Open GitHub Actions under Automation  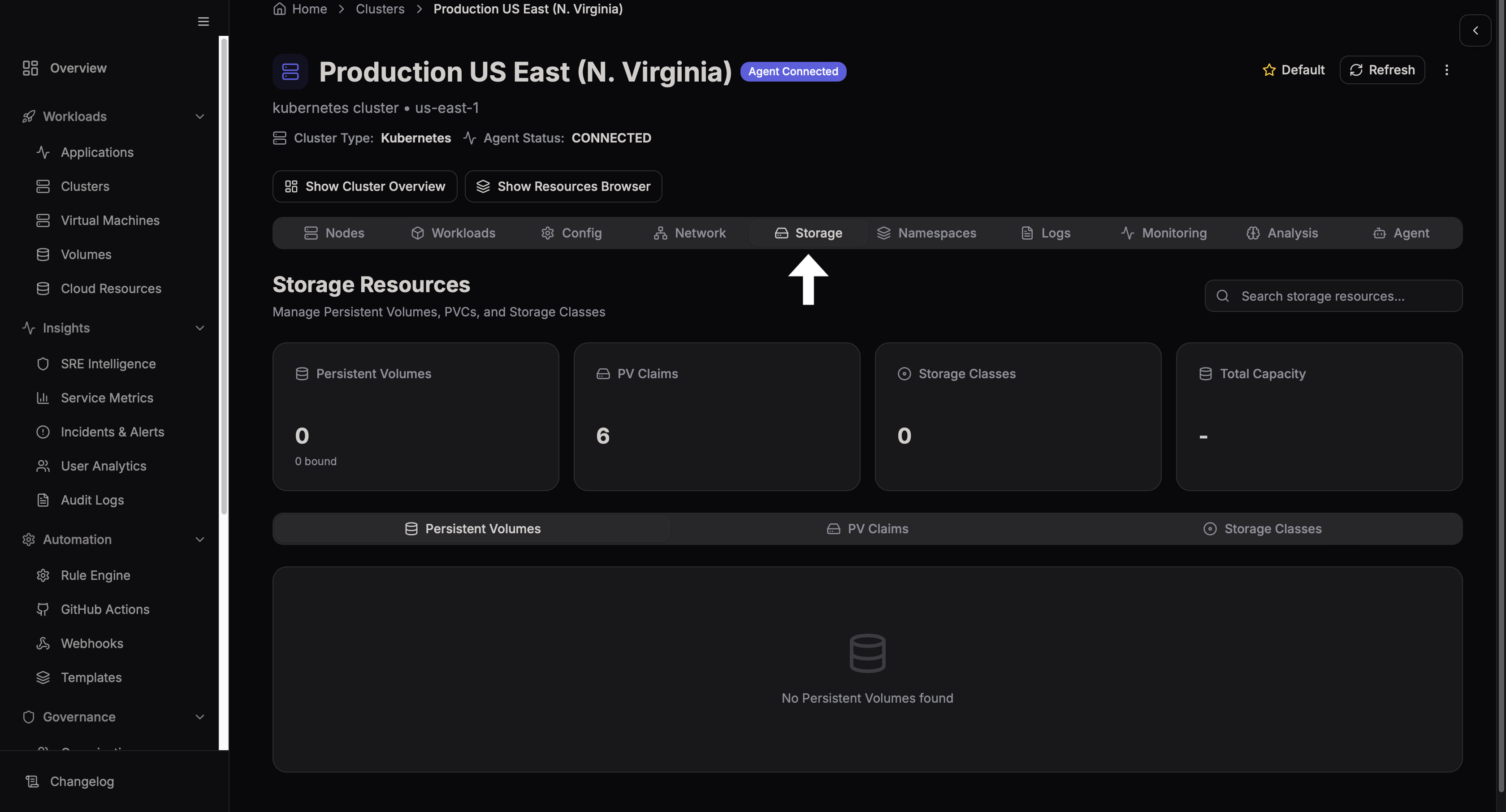(x=104, y=609)
